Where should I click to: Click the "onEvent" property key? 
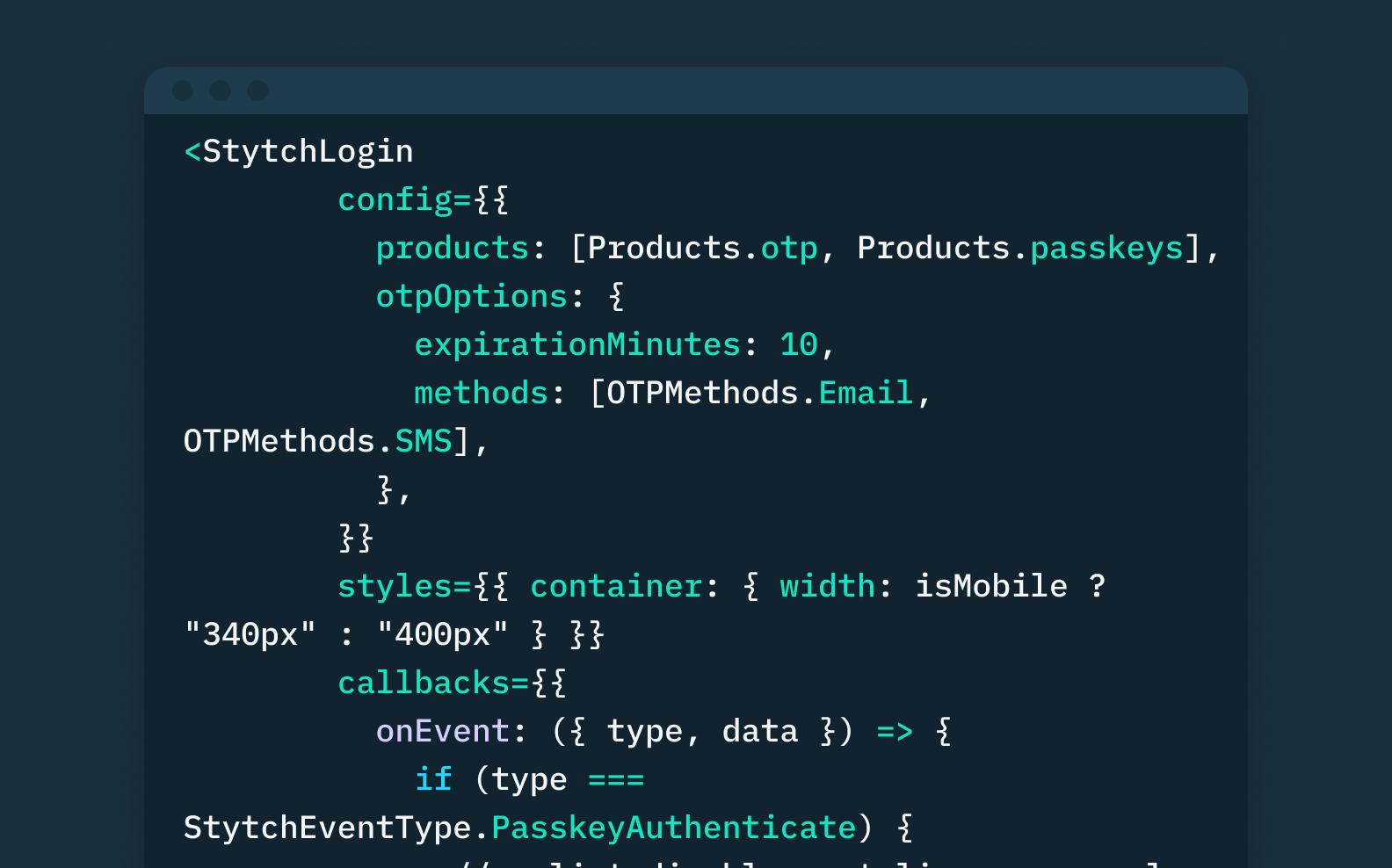tap(443, 731)
